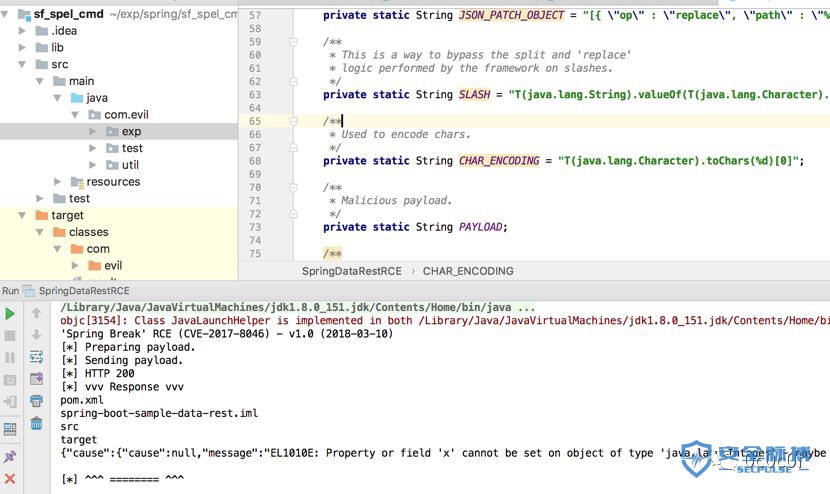Click the Exit icon in the Run toolbar
The image size is (830, 494).
tap(10, 401)
